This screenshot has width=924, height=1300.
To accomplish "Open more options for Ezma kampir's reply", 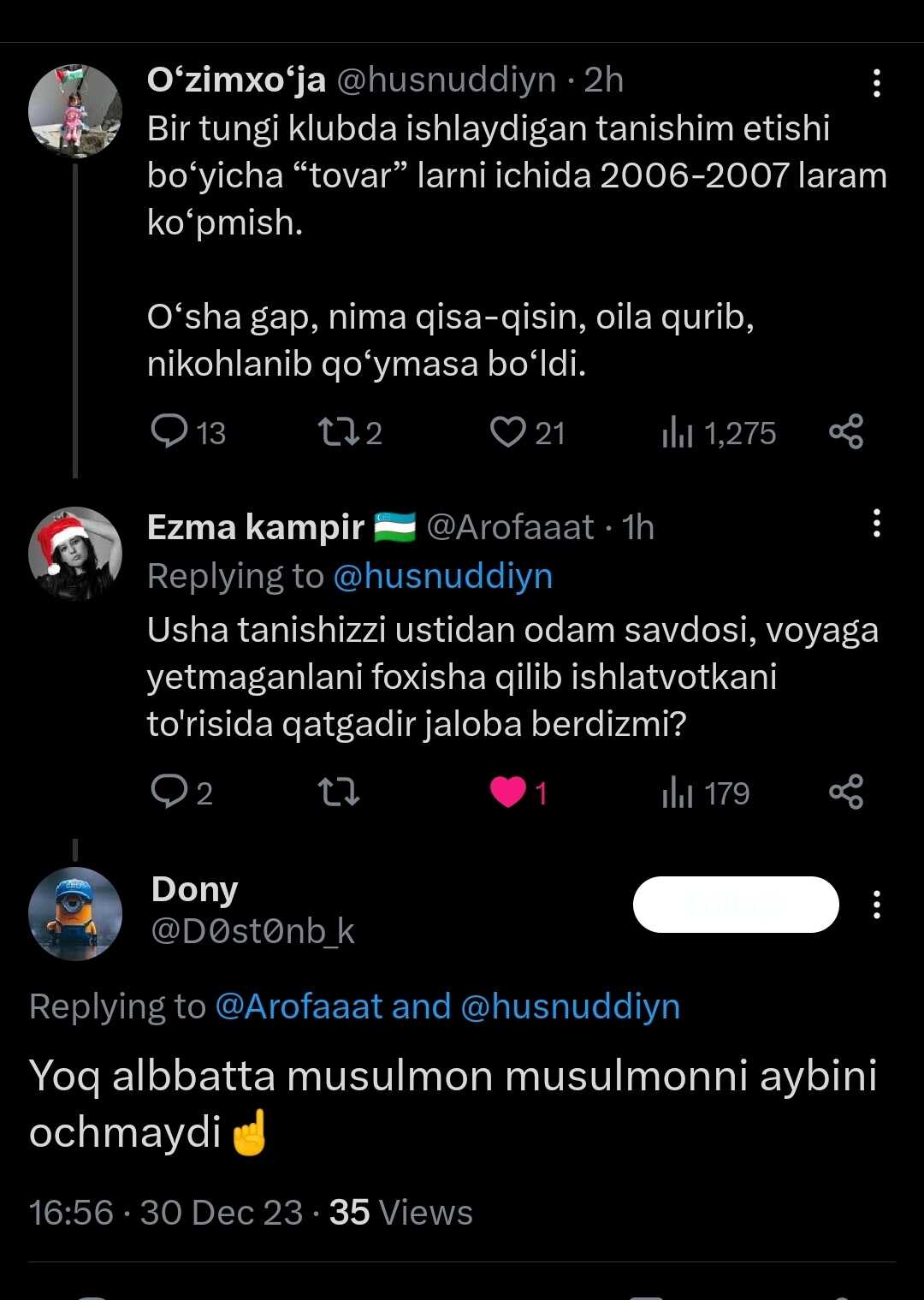I will pyautogui.click(x=876, y=523).
